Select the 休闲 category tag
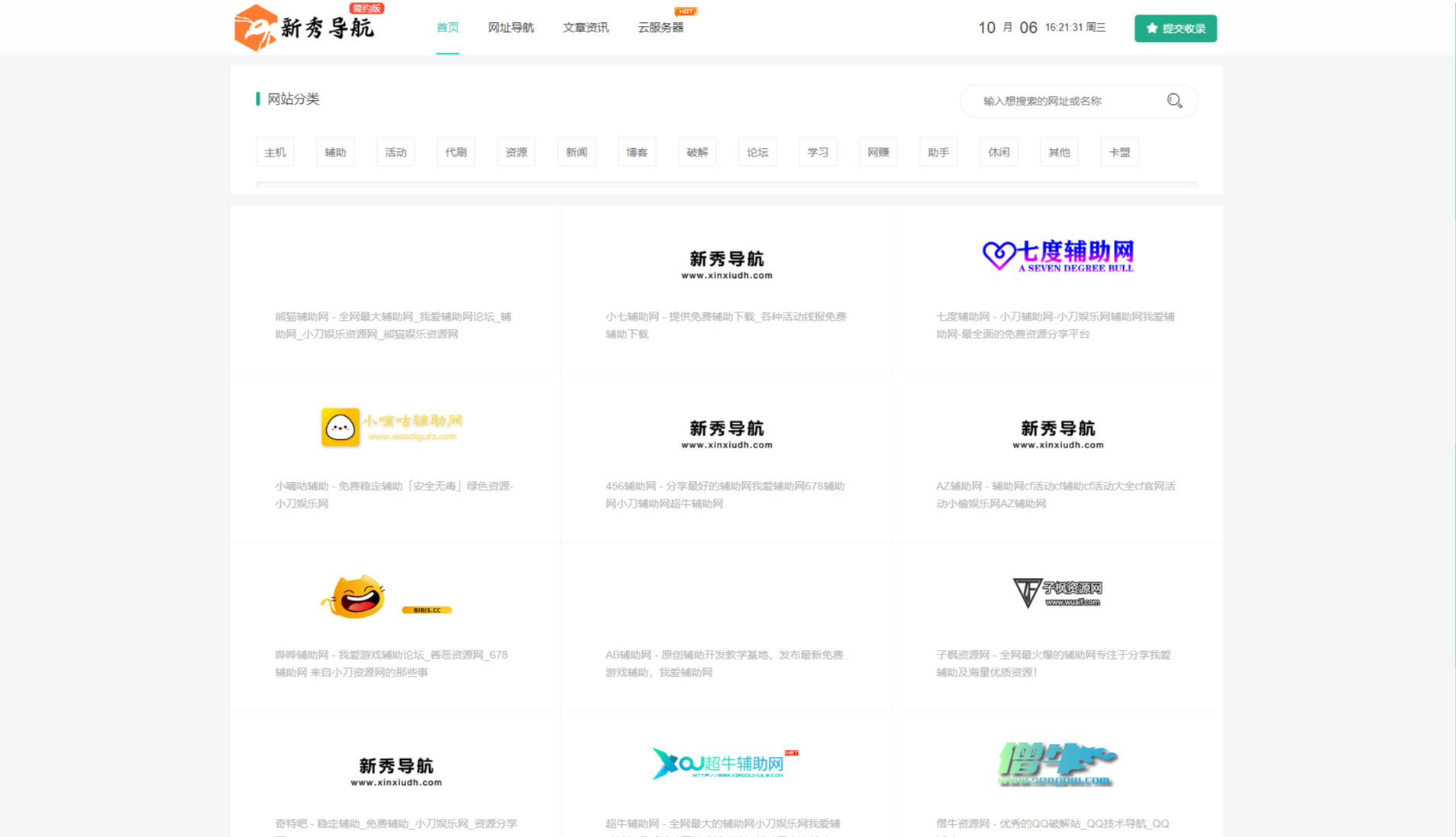Viewport: 1456px width, 837px height. [x=999, y=152]
